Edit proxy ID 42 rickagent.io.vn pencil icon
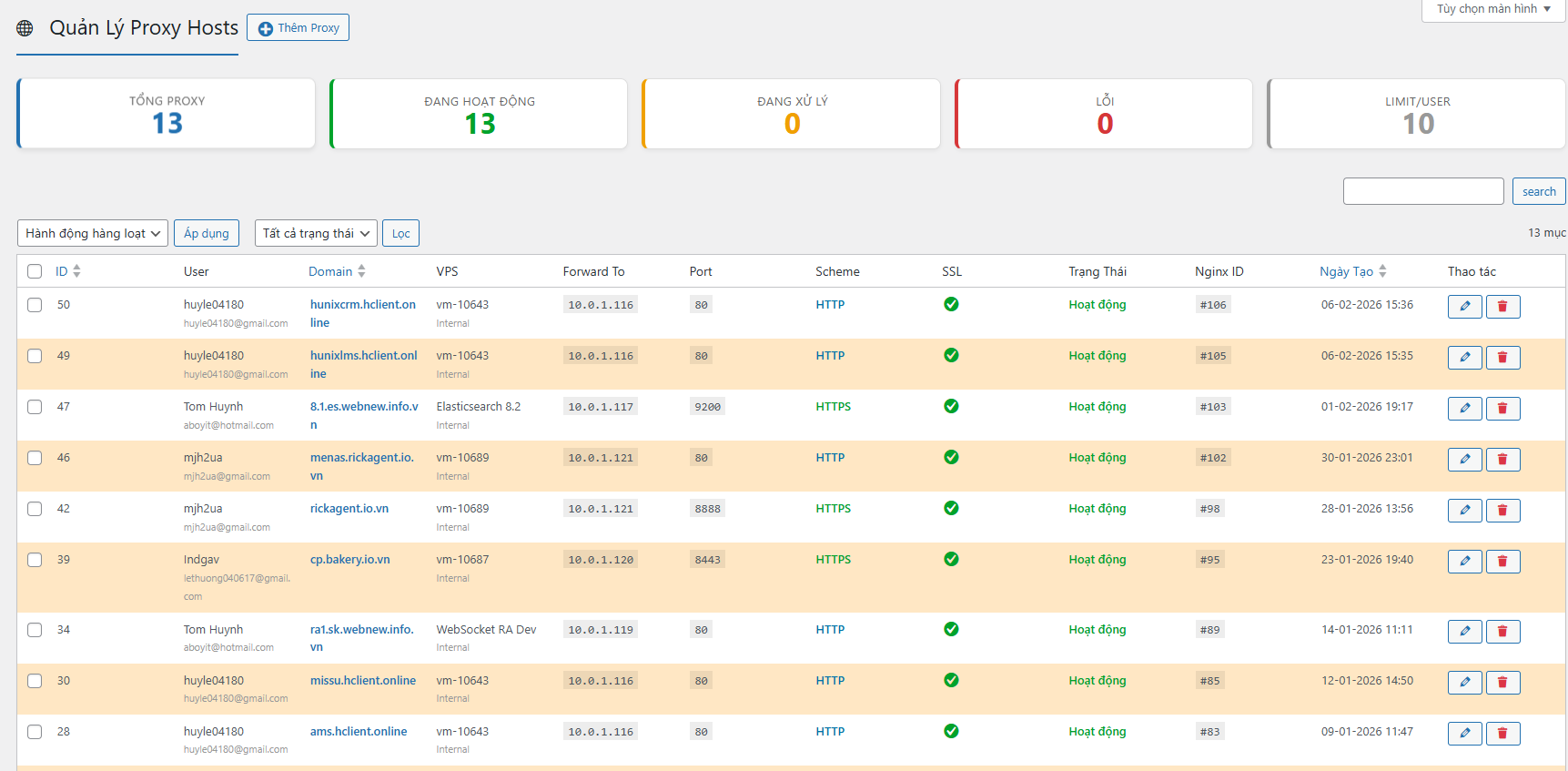This screenshot has width=1568, height=771. (1464, 511)
